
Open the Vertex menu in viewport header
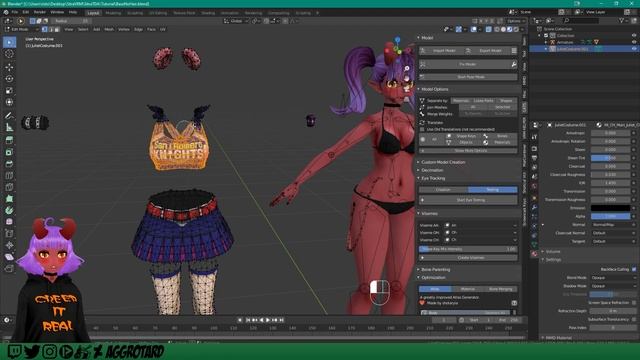(124, 29)
